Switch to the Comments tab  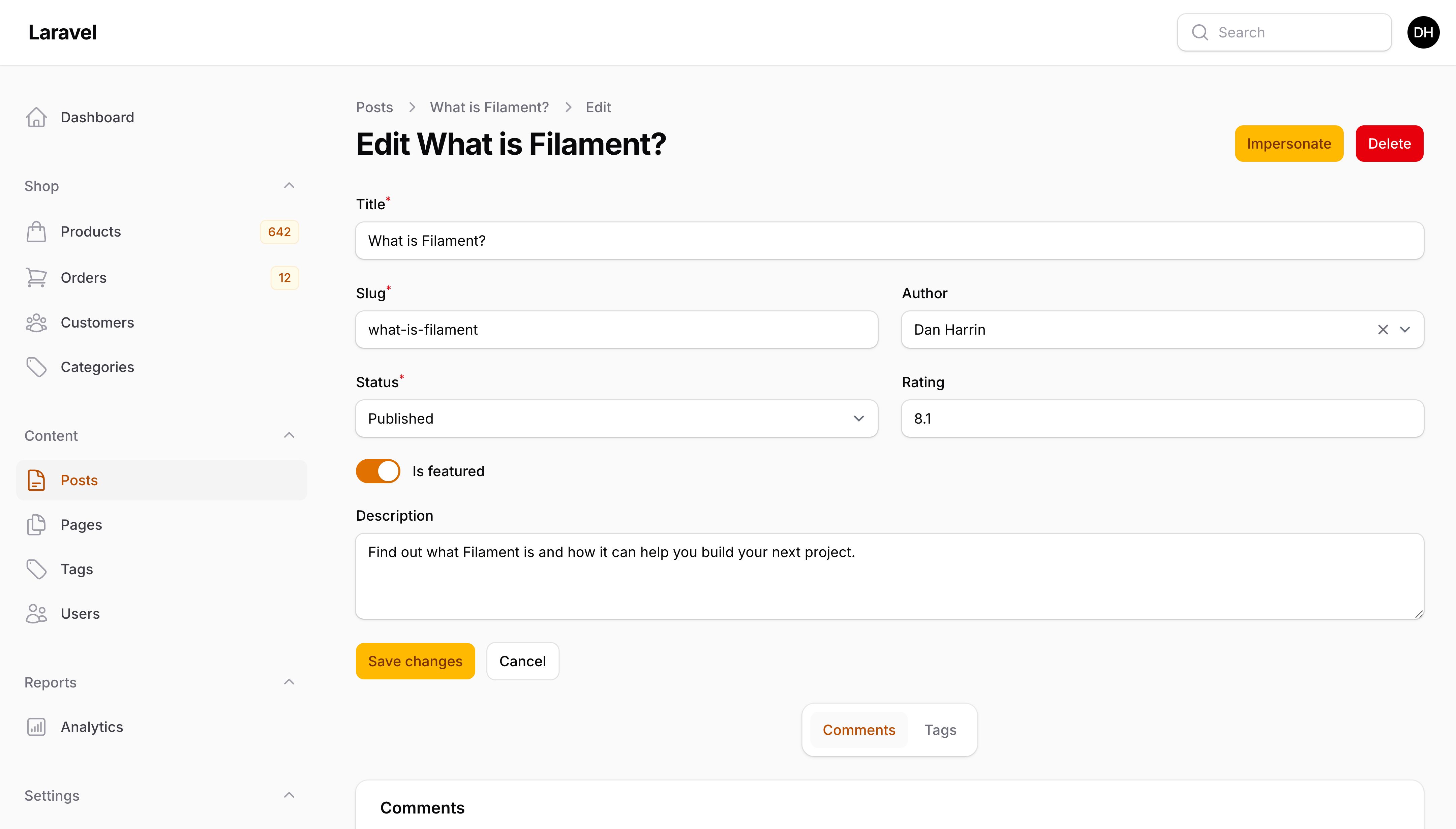click(859, 730)
